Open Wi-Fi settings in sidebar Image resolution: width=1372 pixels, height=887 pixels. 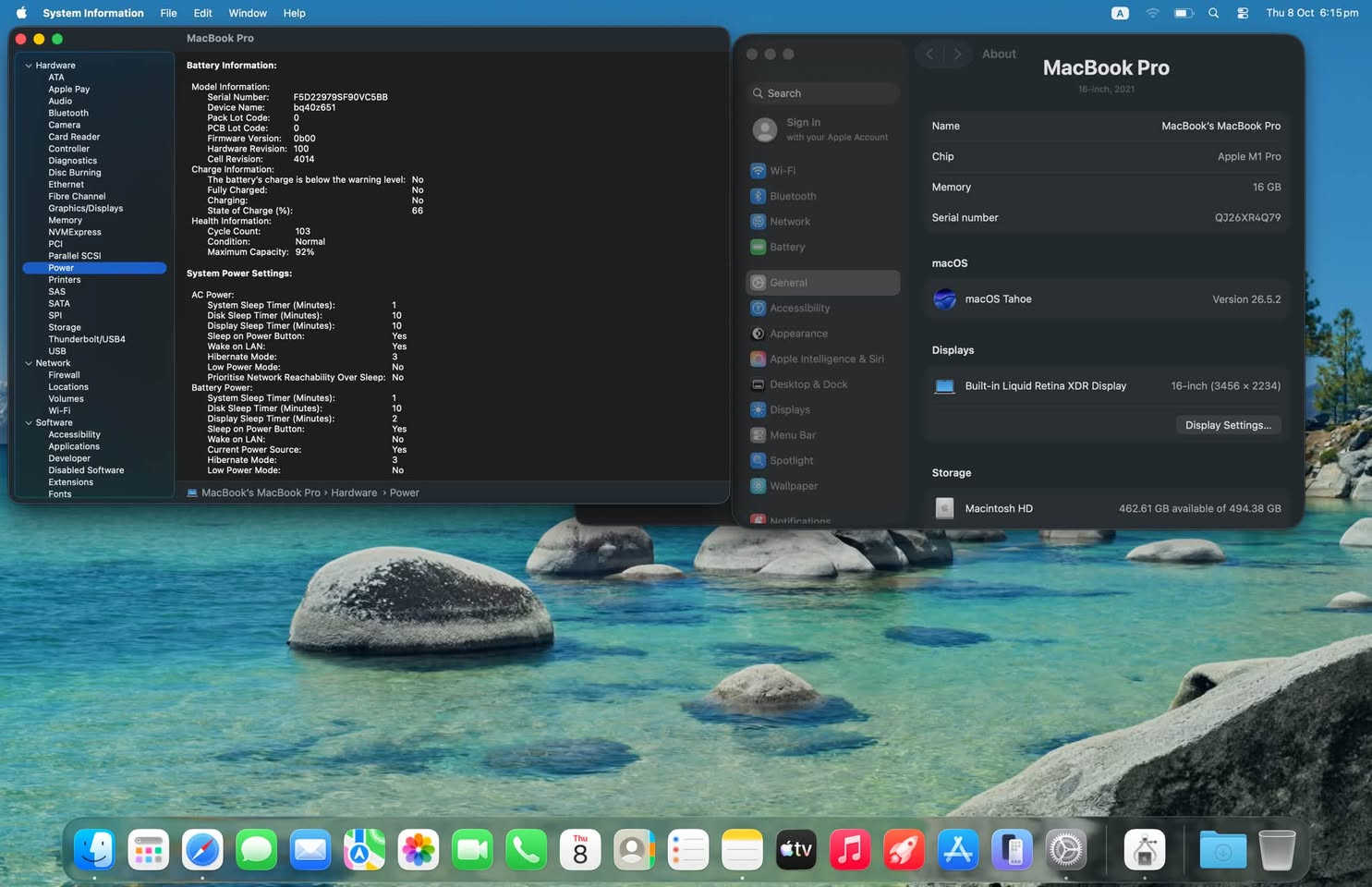[822, 171]
